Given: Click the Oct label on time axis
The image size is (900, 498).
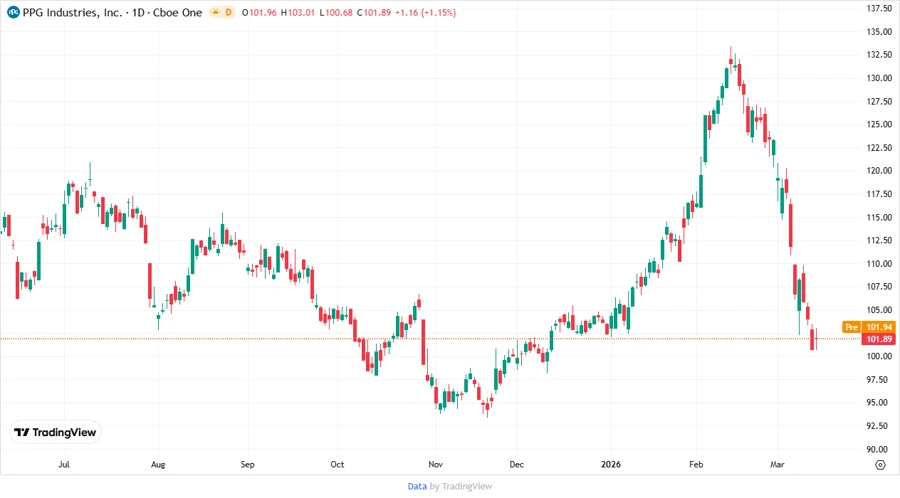Looking at the screenshot, I should 337,464.
